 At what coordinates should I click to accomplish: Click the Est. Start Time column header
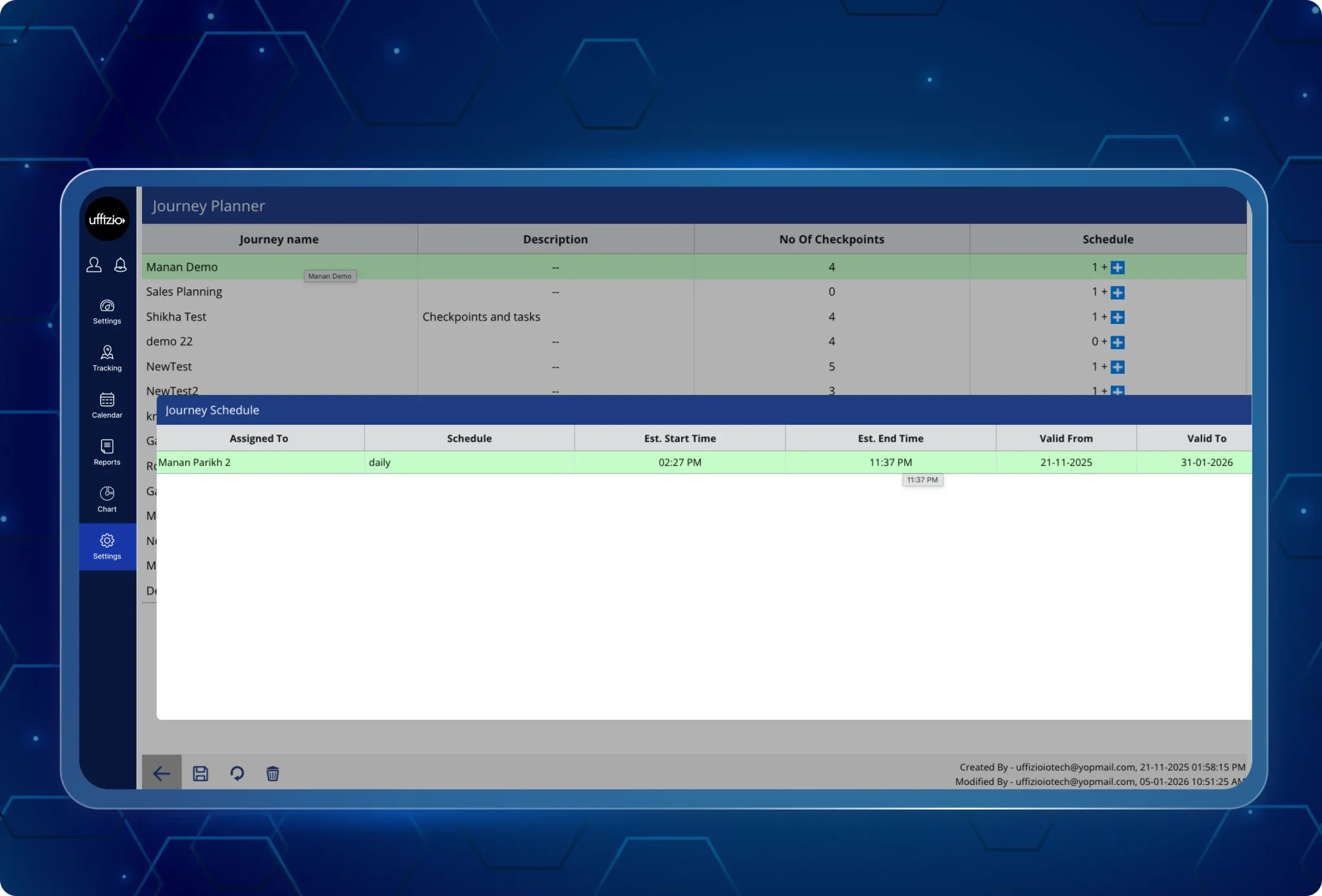click(x=680, y=438)
